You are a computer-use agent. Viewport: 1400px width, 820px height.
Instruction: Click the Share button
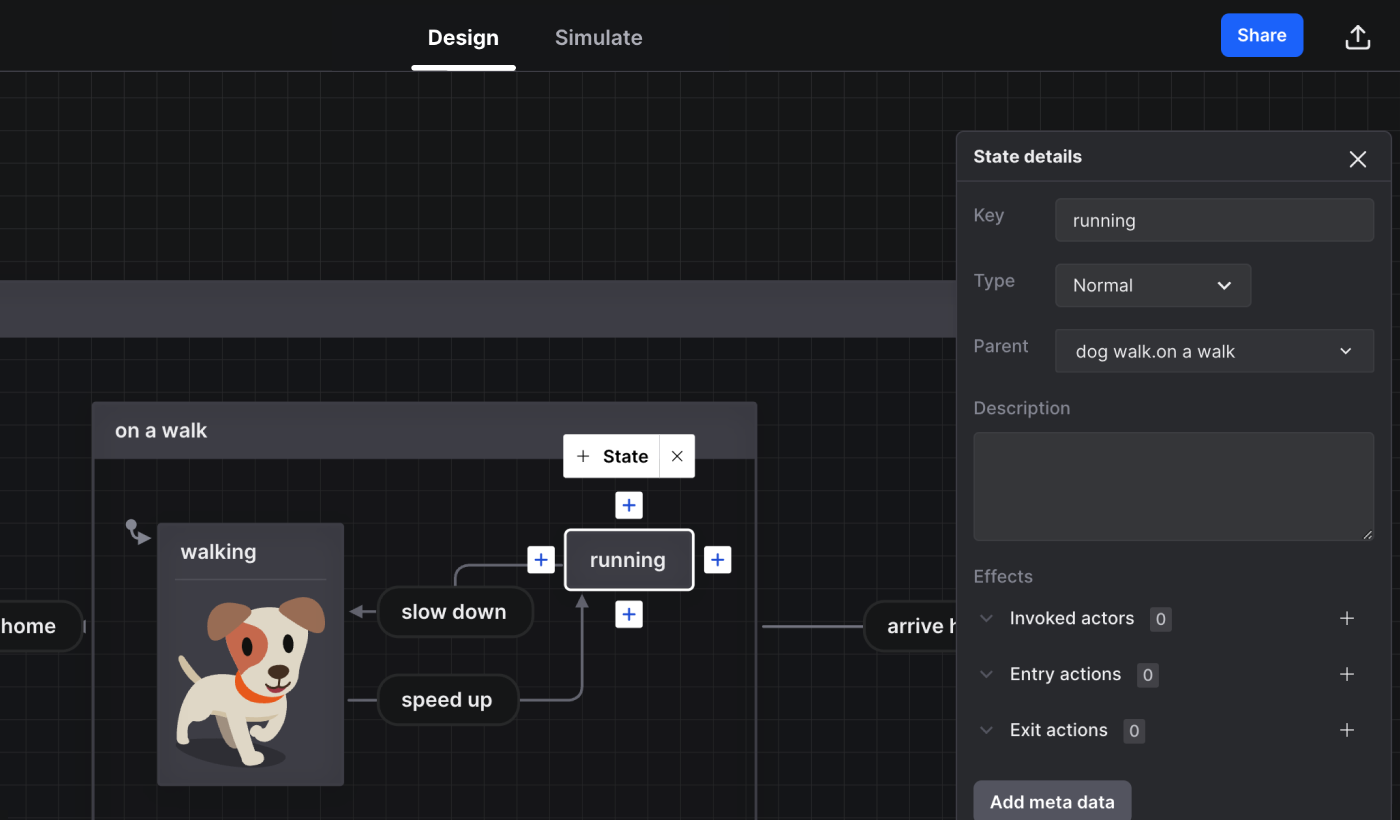1262,35
